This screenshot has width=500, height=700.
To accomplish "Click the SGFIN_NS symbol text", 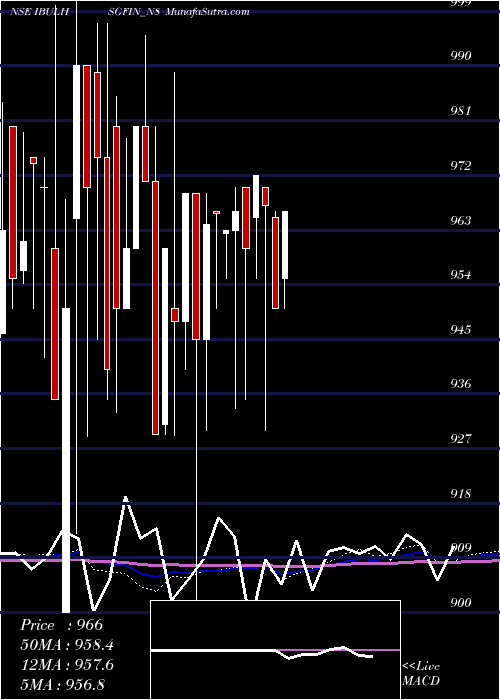I will [135, 12].
